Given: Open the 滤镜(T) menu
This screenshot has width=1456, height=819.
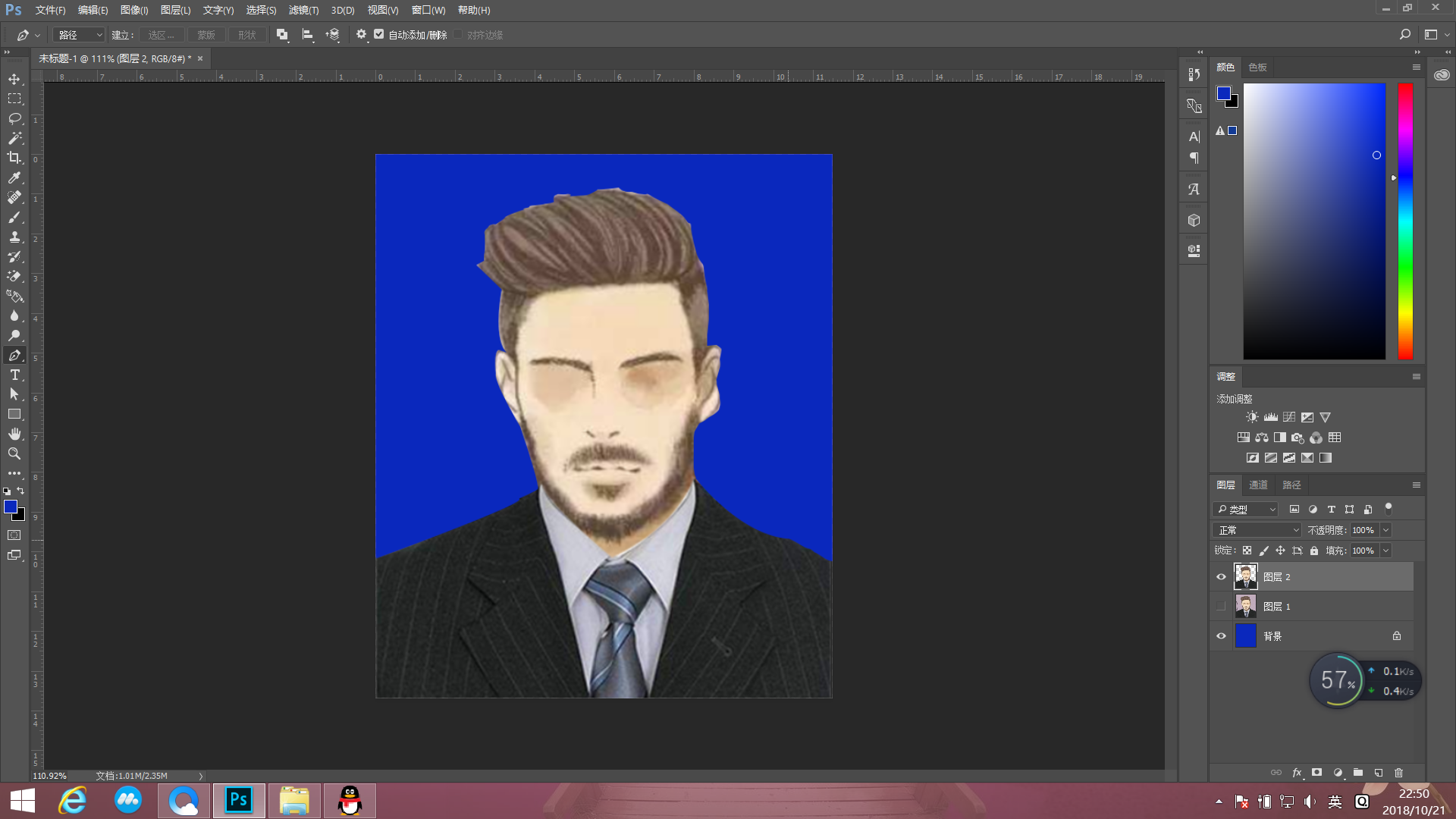Looking at the screenshot, I should 303,10.
